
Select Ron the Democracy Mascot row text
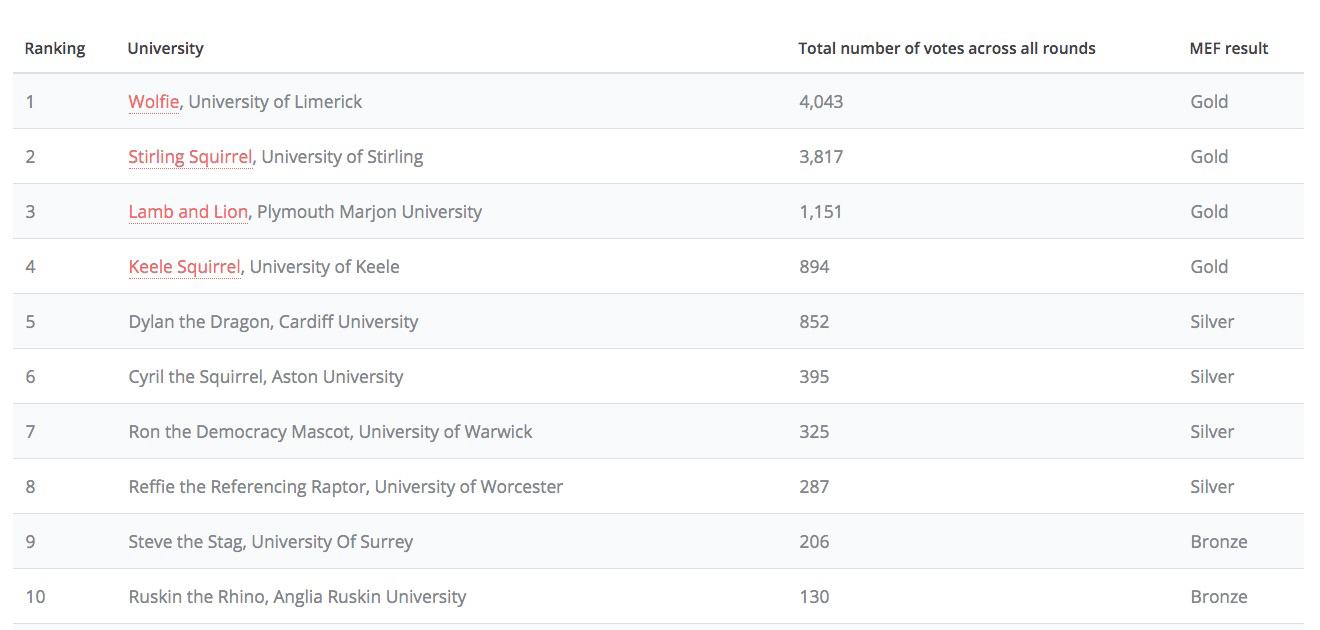330,432
